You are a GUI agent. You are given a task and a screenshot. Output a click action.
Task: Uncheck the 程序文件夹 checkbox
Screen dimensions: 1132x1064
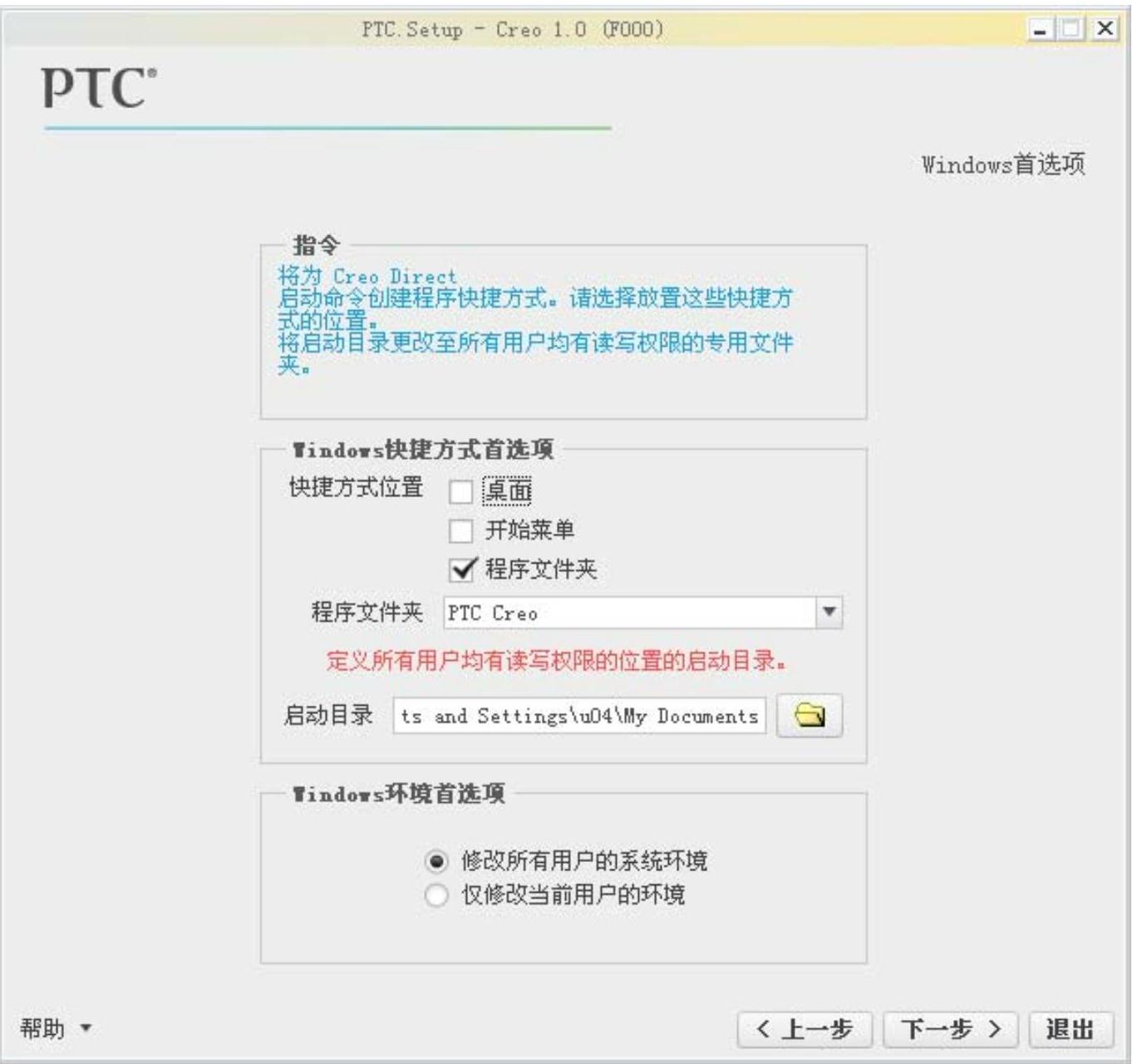coord(462,569)
